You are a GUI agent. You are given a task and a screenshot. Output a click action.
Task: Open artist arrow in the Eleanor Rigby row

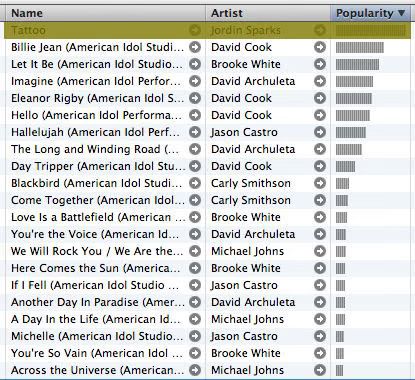click(320, 98)
